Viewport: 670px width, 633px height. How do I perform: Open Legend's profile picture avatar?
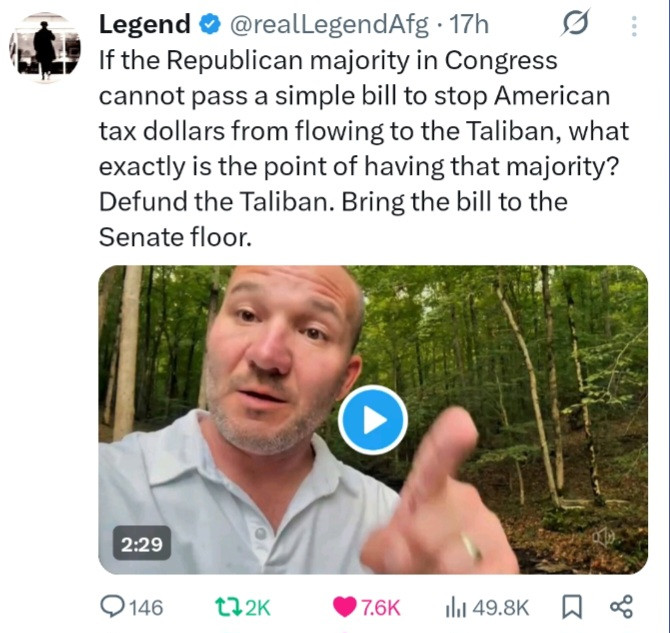pyautogui.click(x=45, y=47)
